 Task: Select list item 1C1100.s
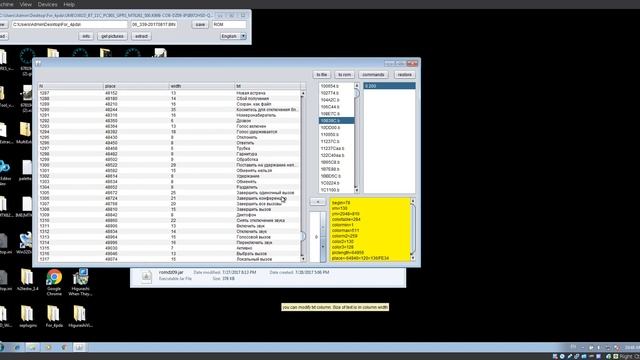click(336, 190)
